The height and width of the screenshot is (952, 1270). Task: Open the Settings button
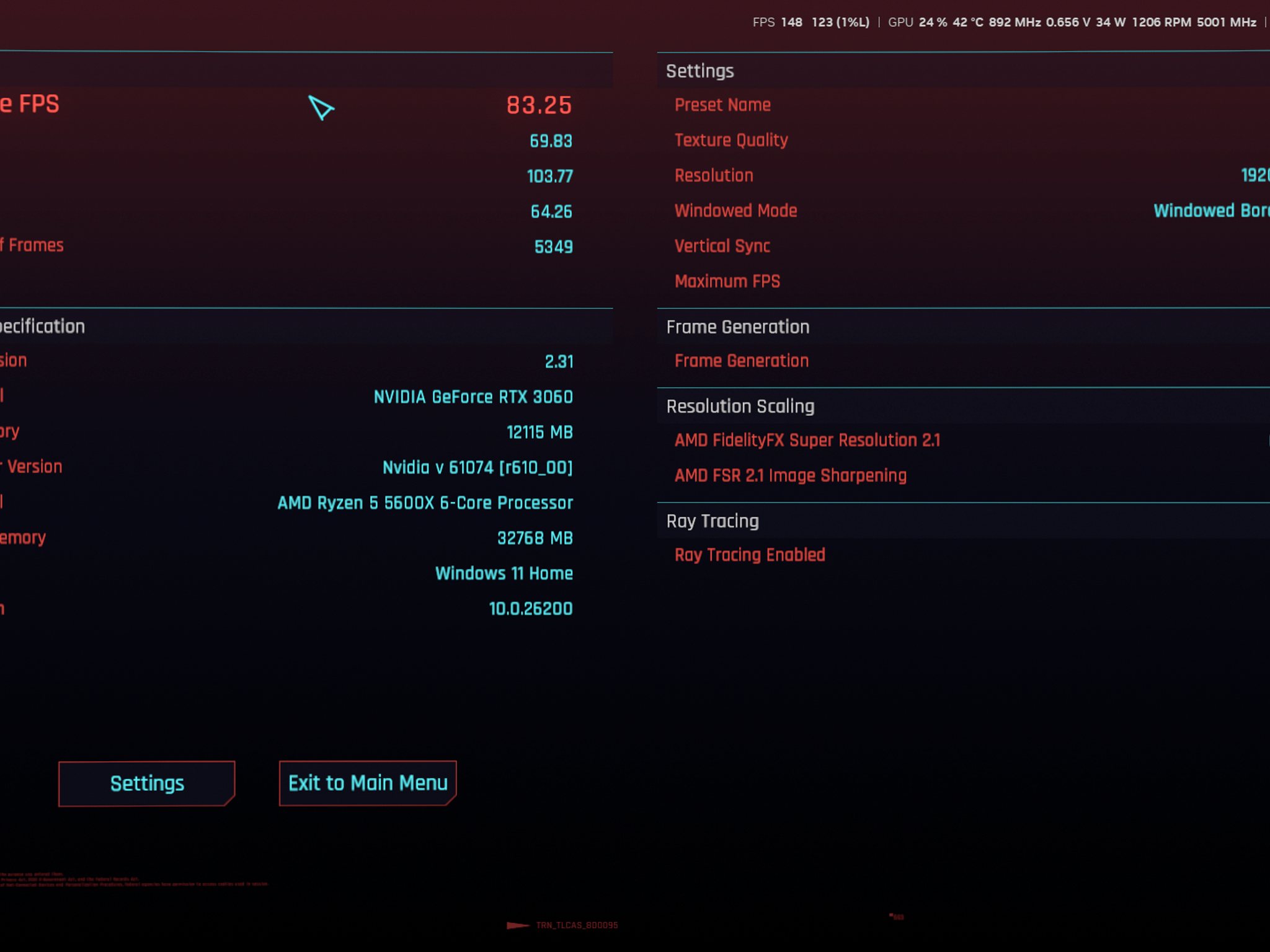[x=147, y=783]
